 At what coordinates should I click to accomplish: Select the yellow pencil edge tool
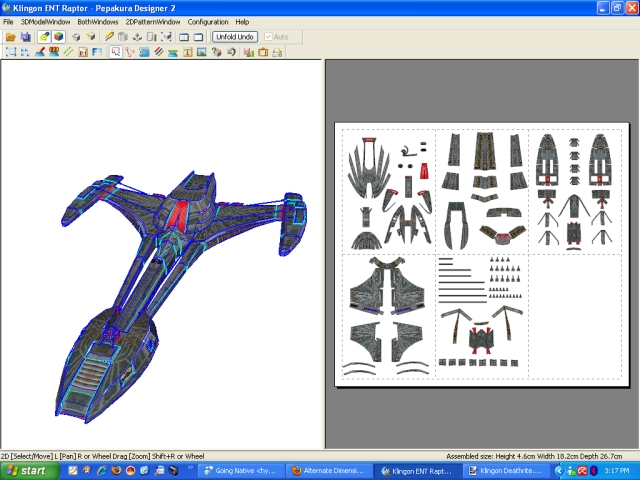109,37
